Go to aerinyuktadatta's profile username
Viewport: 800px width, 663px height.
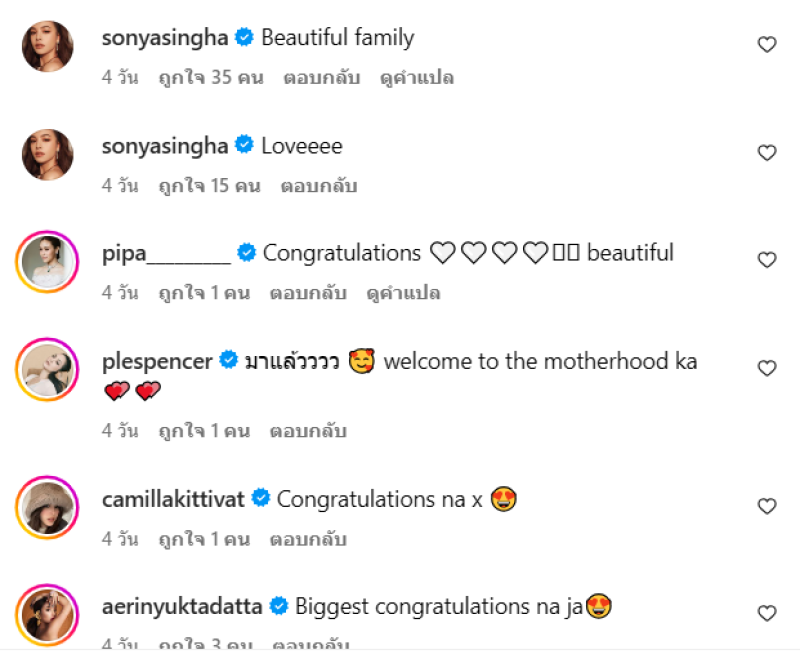click(x=182, y=606)
